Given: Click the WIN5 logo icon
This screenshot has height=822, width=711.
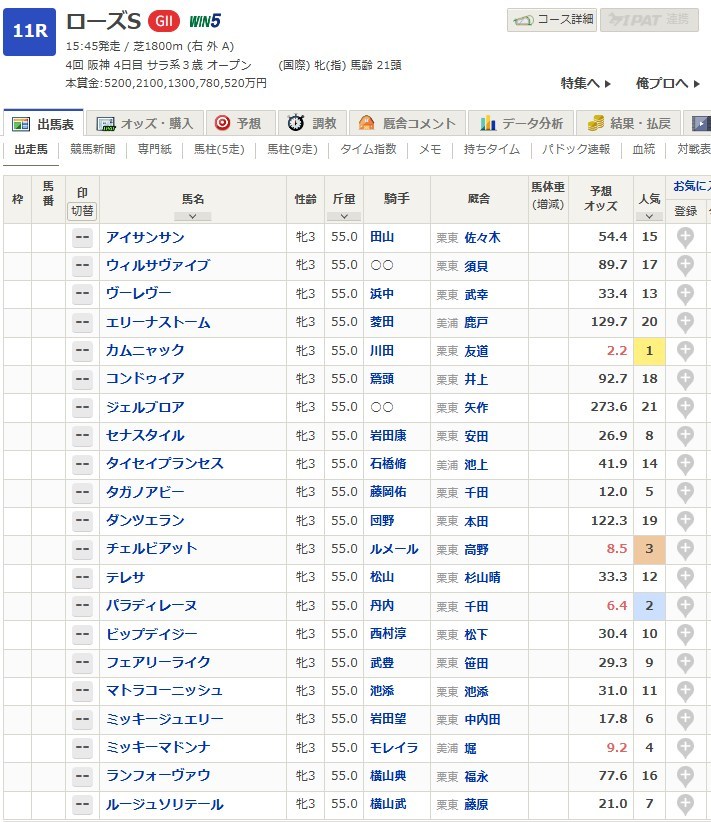Looking at the screenshot, I should tap(206, 21).
